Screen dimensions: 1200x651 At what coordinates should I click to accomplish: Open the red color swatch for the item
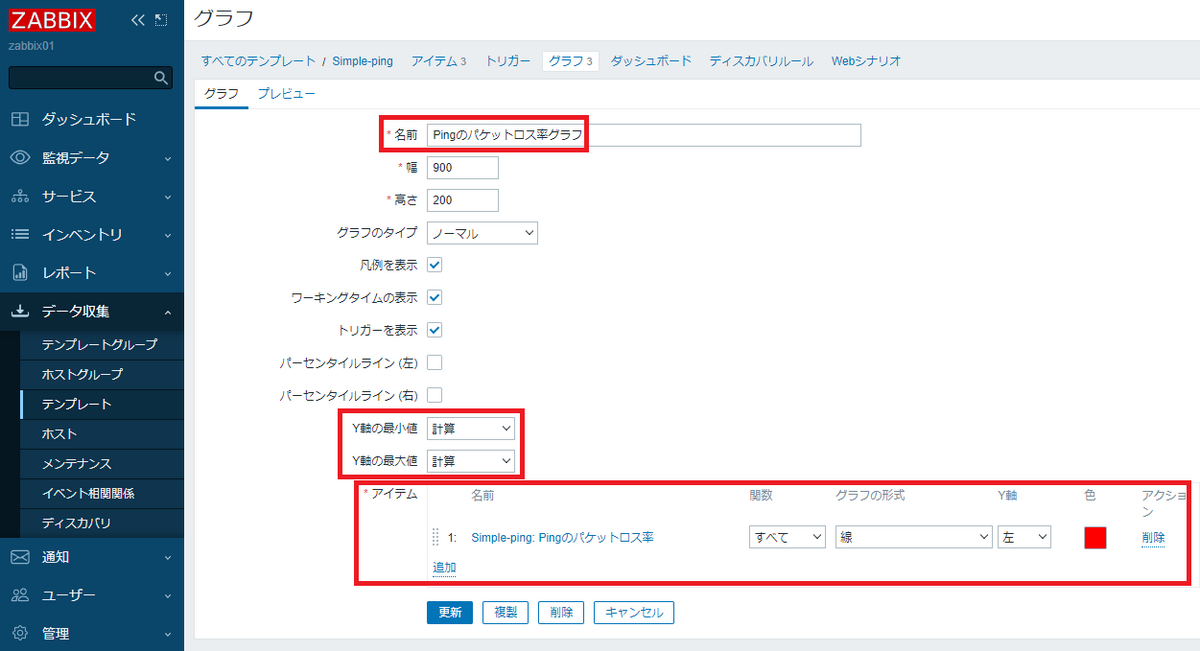point(1095,537)
